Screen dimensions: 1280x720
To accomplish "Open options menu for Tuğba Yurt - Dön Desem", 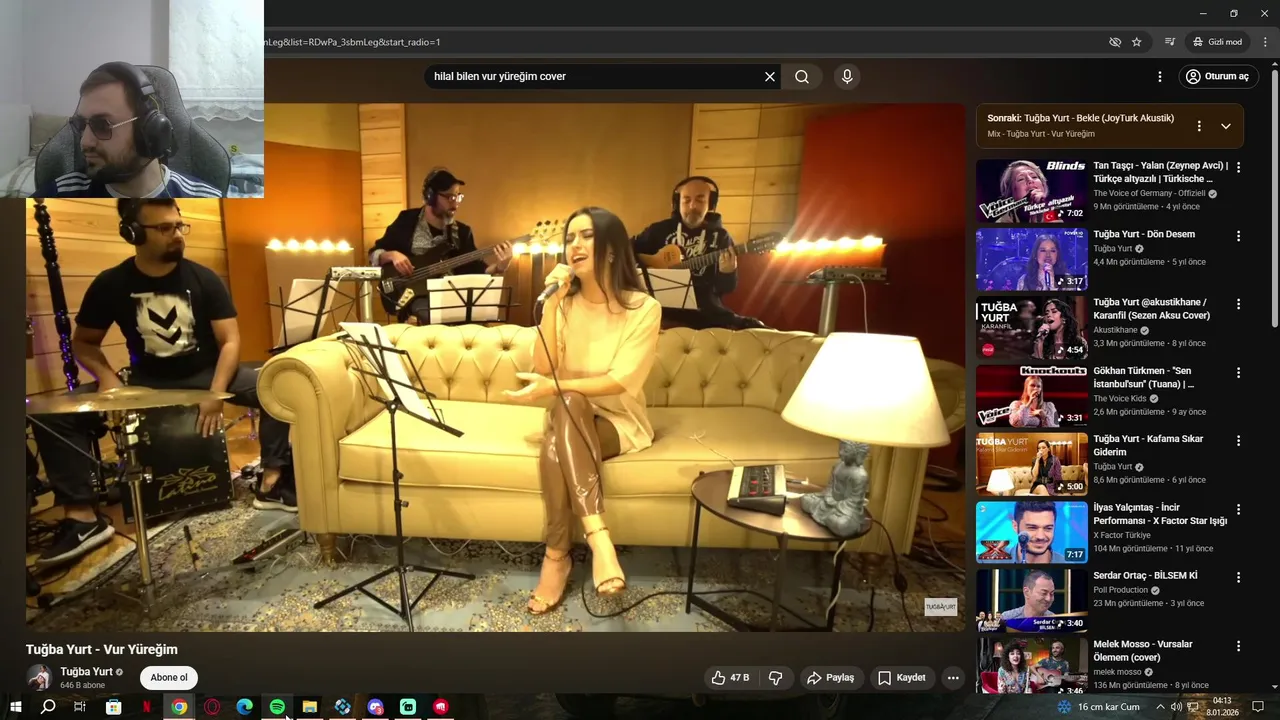I will point(1239,236).
